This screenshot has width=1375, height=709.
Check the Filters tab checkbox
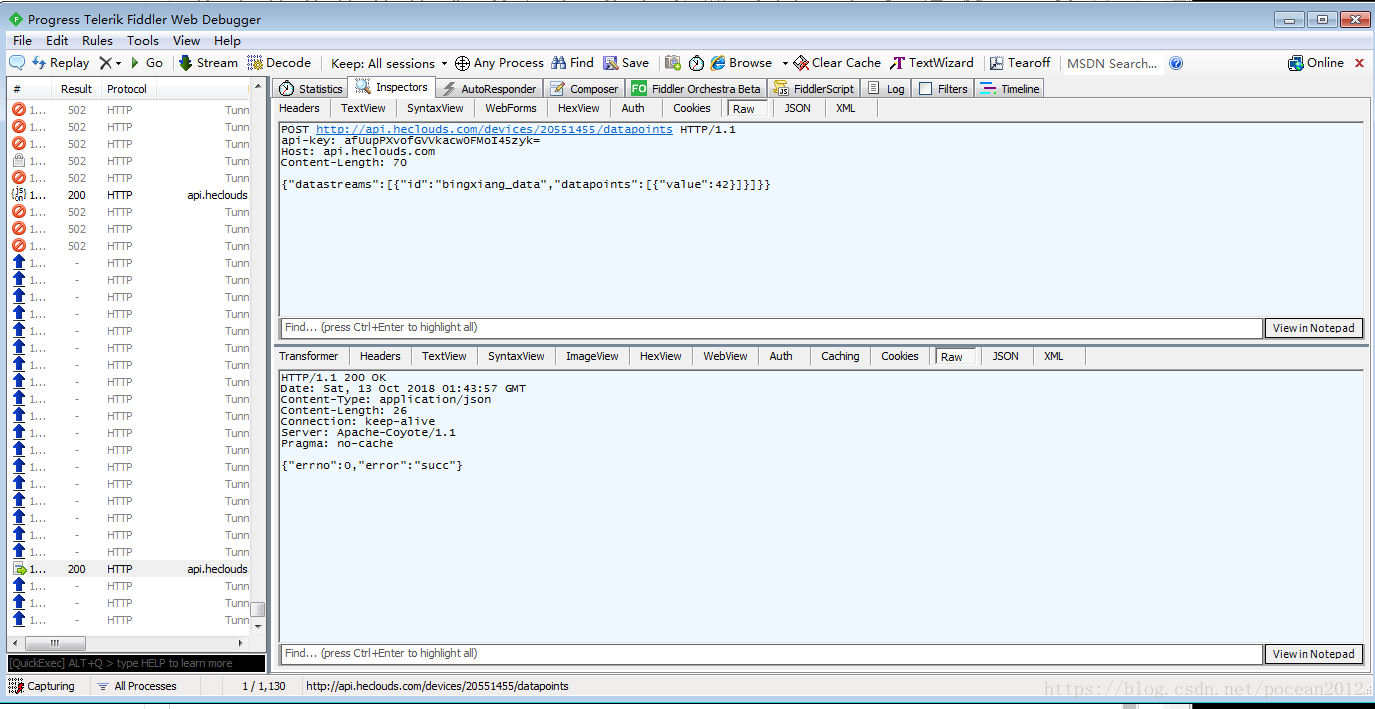click(926, 89)
